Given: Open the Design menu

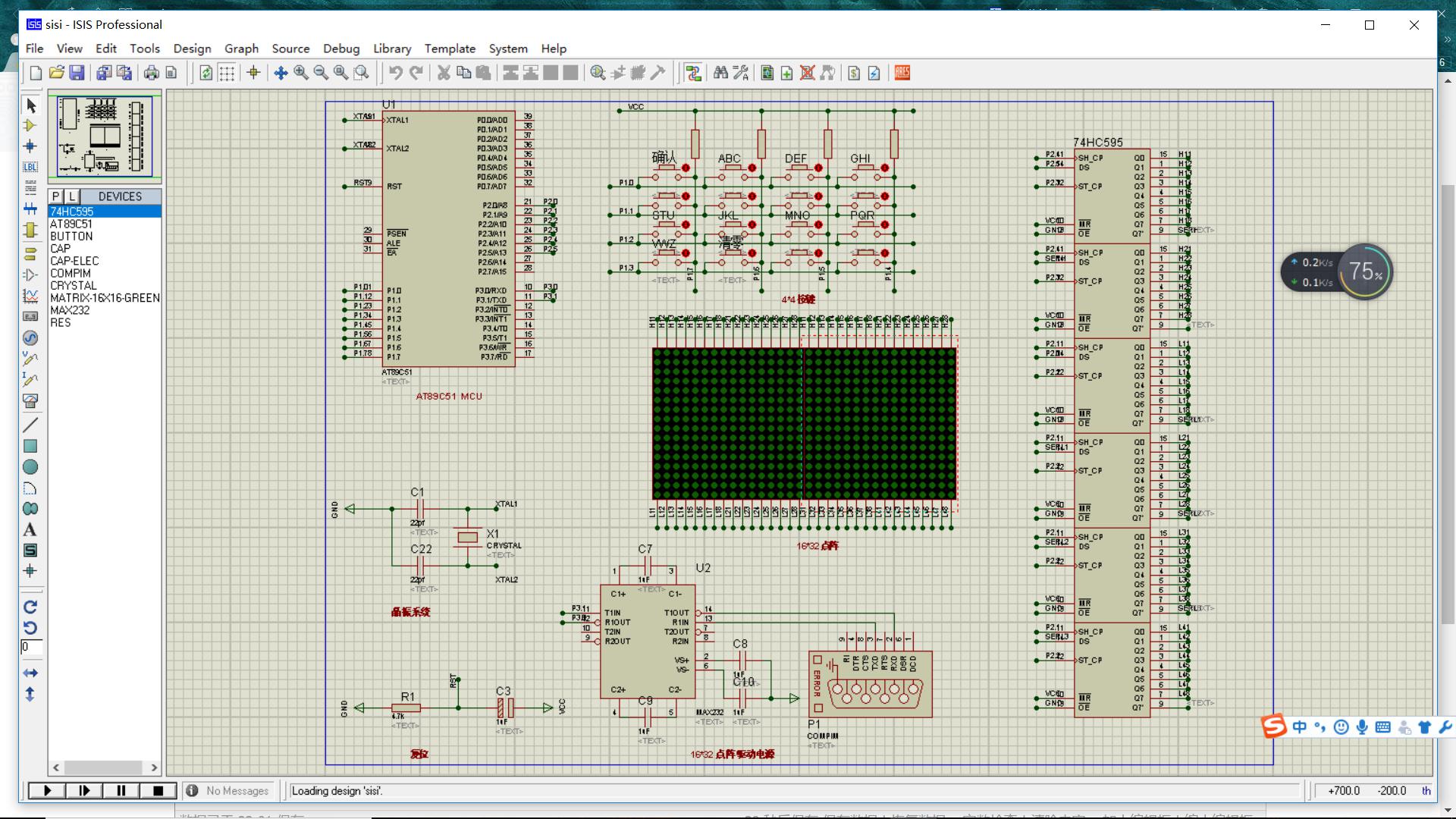Looking at the screenshot, I should 192,49.
